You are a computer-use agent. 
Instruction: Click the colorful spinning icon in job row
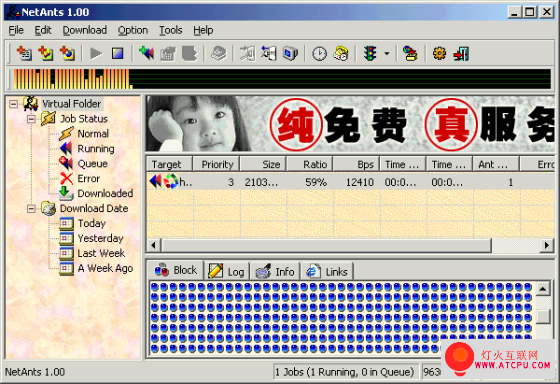(171, 181)
